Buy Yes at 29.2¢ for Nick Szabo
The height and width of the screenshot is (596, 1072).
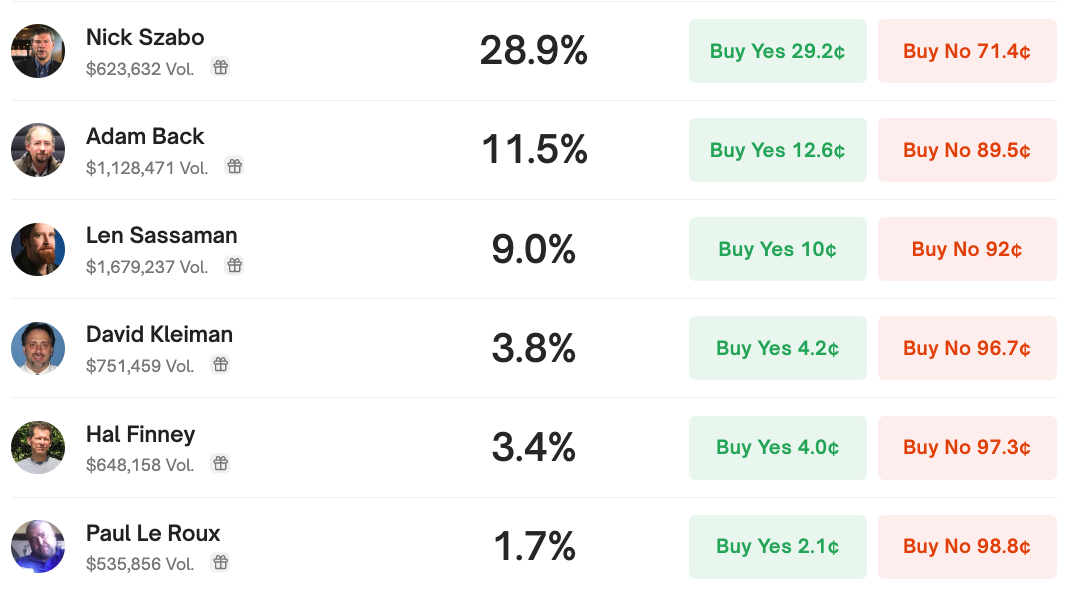[777, 51]
